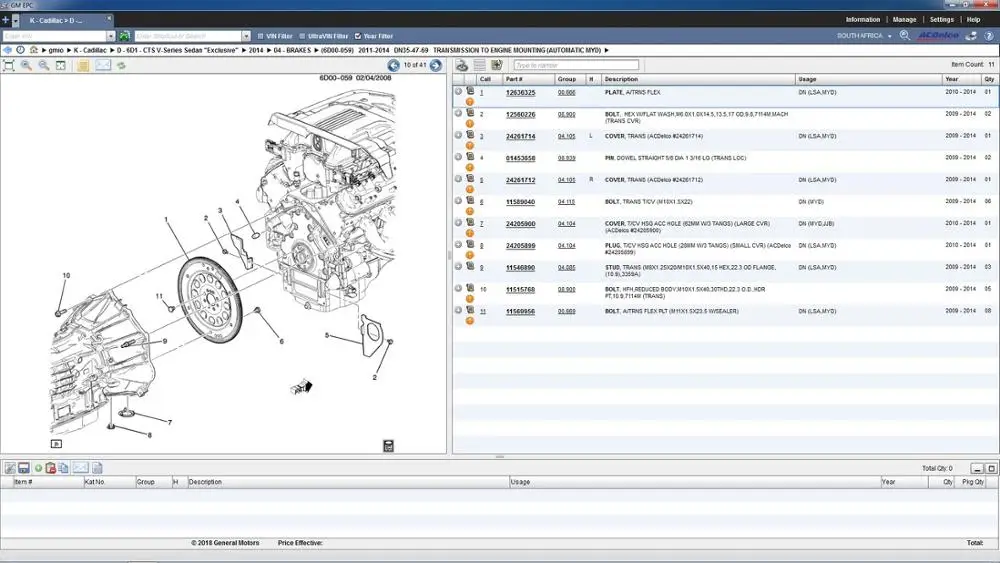Image resolution: width=1000 pixels, height=563 pixels.
Task: Expand the VIN entry dropdown arrow
Action: [110, 36]
